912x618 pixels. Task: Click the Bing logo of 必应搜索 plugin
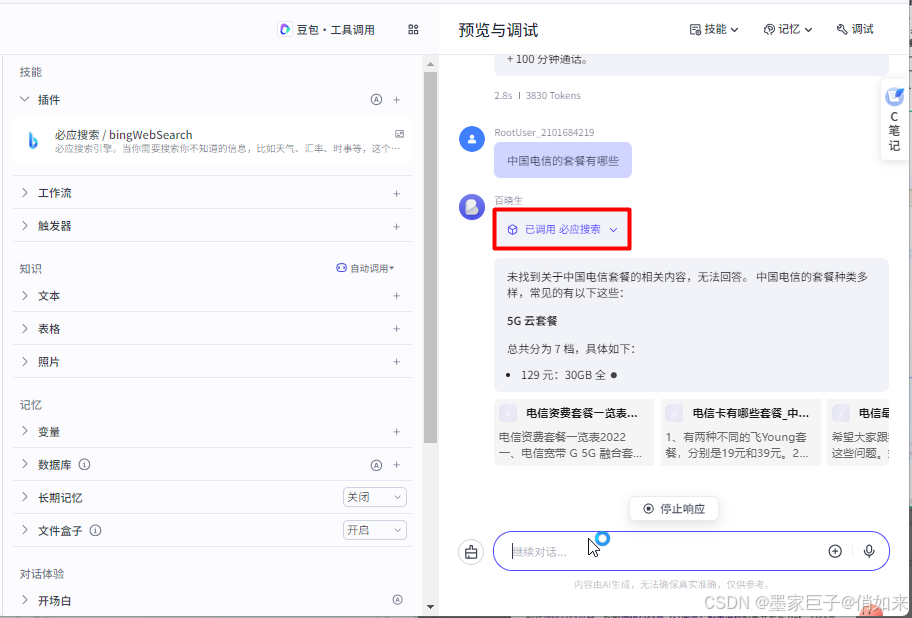click(33, 141)
